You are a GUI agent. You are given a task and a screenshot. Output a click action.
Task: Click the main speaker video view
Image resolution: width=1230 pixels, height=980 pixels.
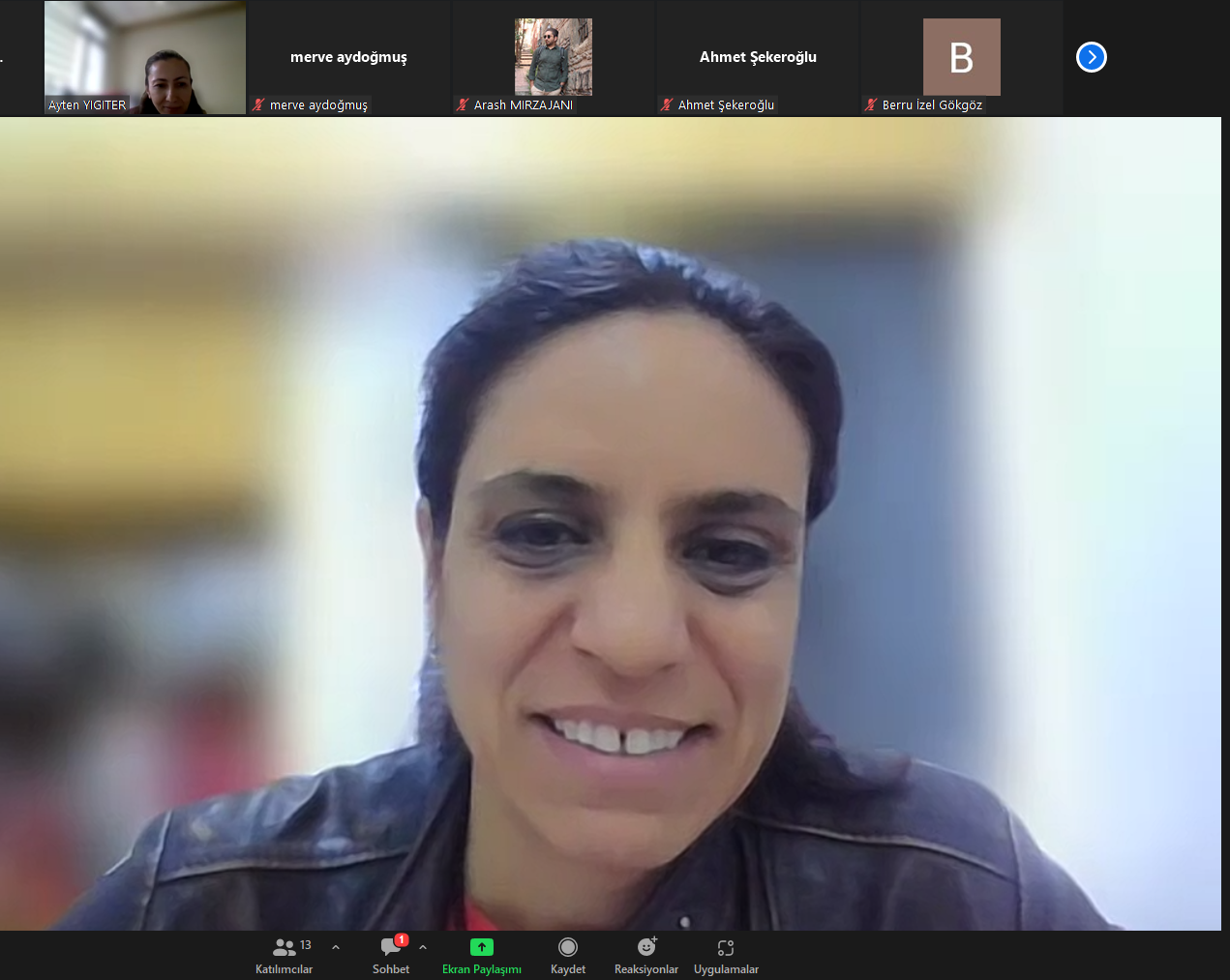tap(611, 523)
